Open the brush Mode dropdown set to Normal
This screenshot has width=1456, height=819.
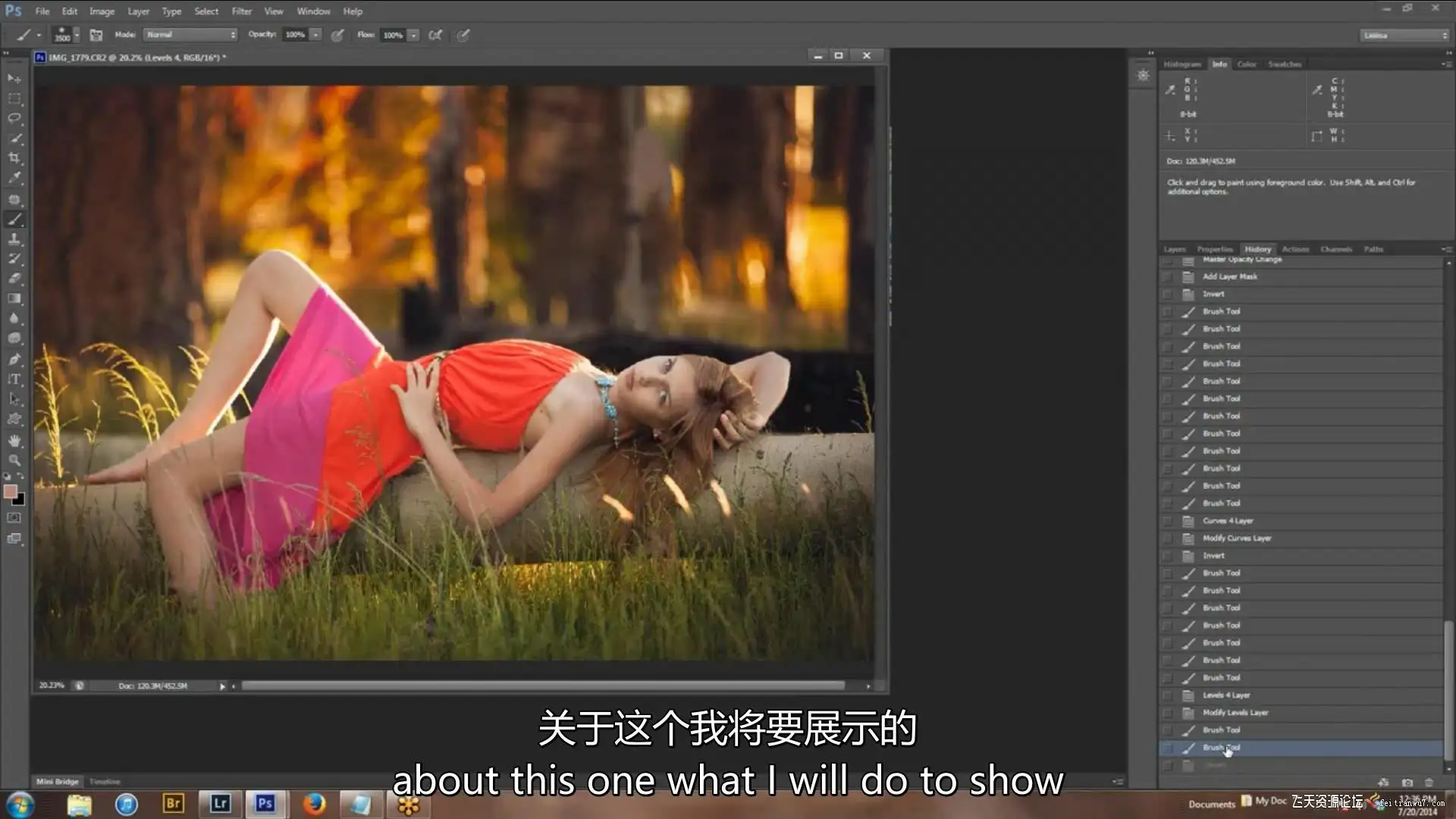190,35
